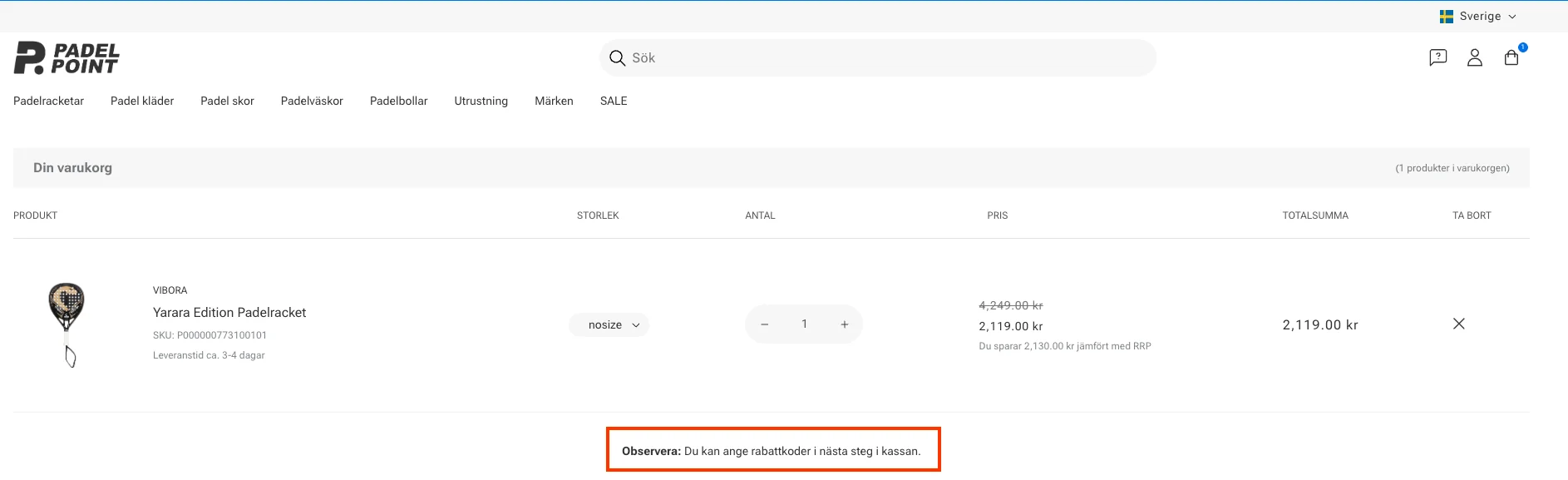Expand the nosize size dropdown
Image resolution: width=1568 pixels, height=480 pixels.
[609, 325]
